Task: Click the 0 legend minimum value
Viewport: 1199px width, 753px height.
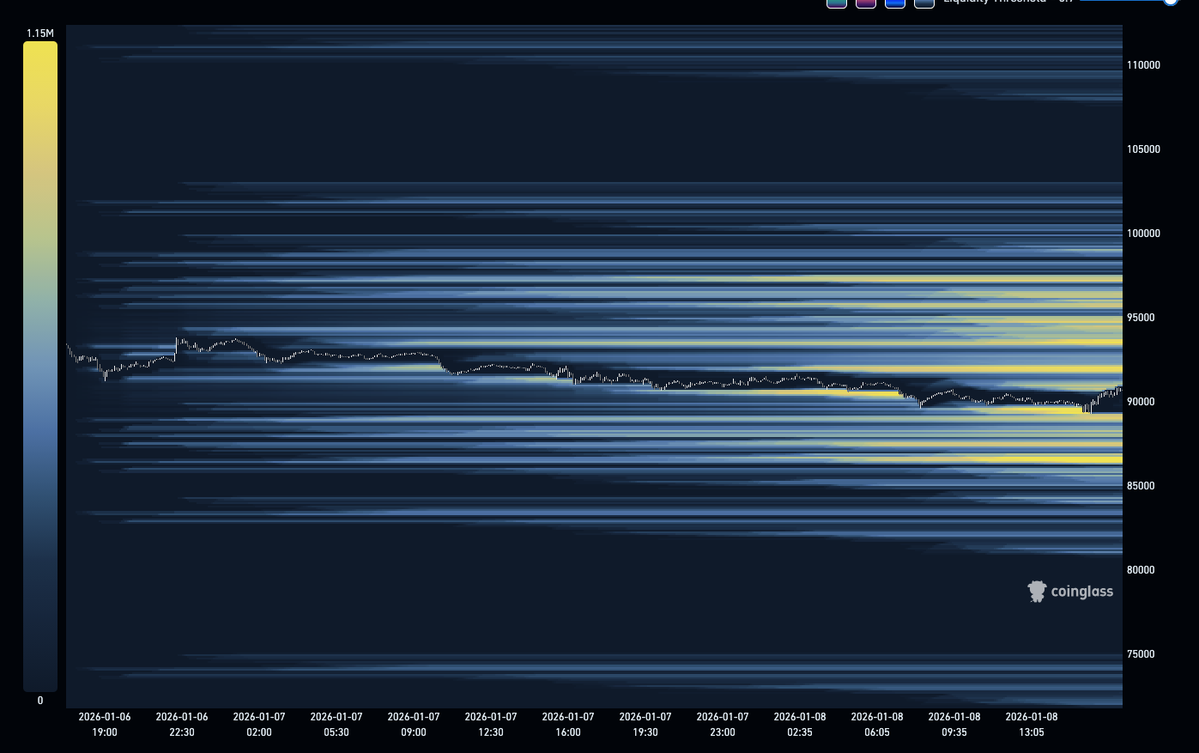Action: pyautogui.click(x=41, y=700)
